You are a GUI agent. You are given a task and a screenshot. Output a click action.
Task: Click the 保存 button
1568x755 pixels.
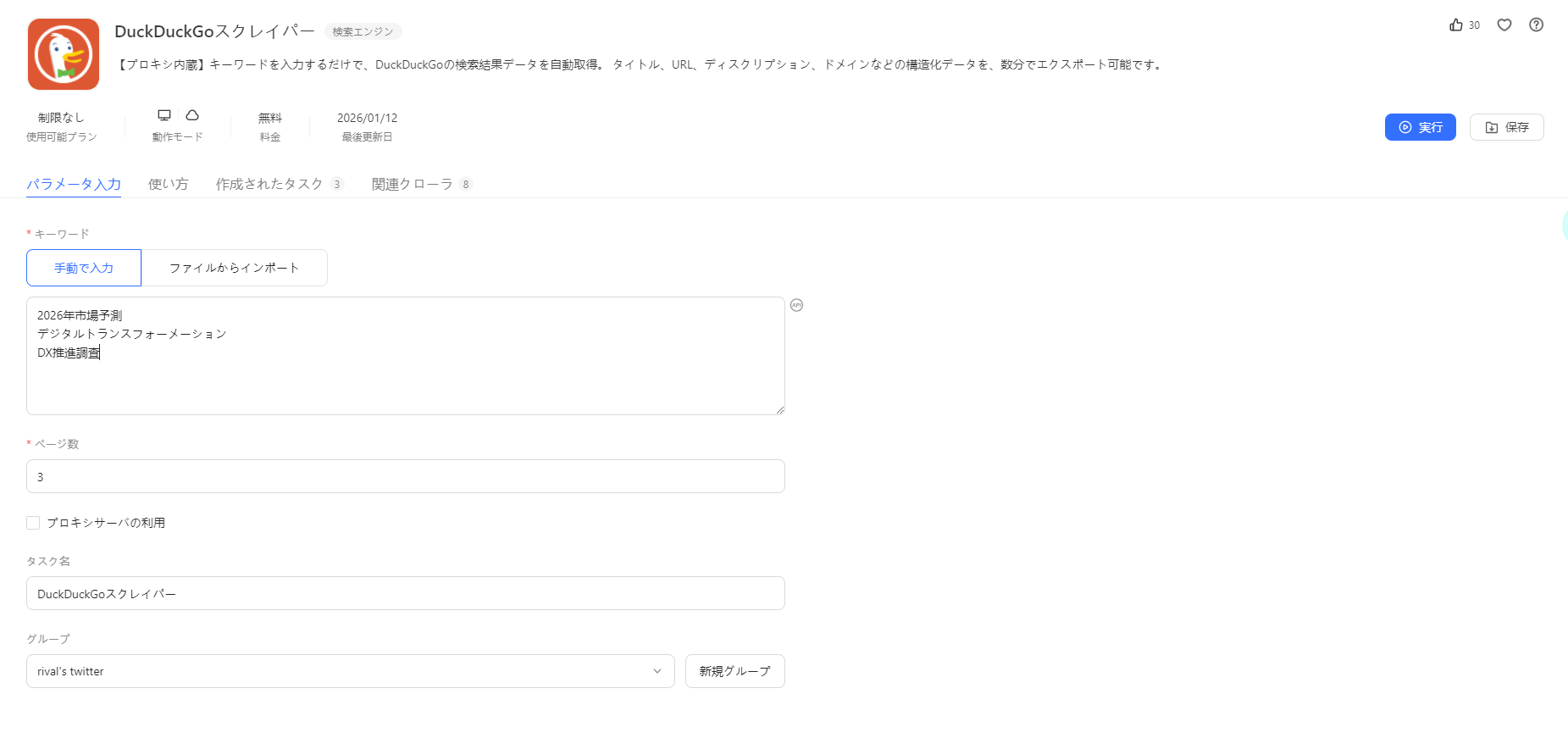(x=1507, y=127)
